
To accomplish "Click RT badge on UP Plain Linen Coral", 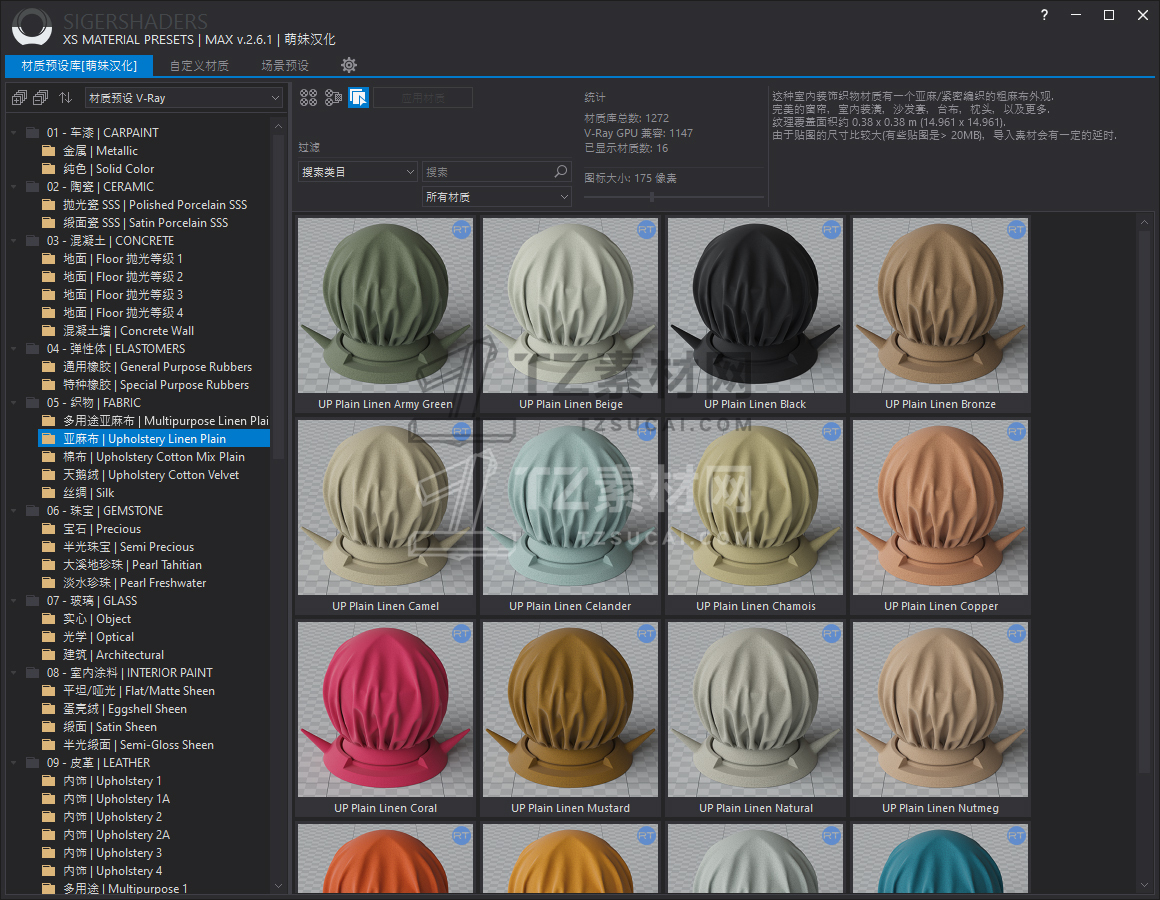I will coord(461,634).
